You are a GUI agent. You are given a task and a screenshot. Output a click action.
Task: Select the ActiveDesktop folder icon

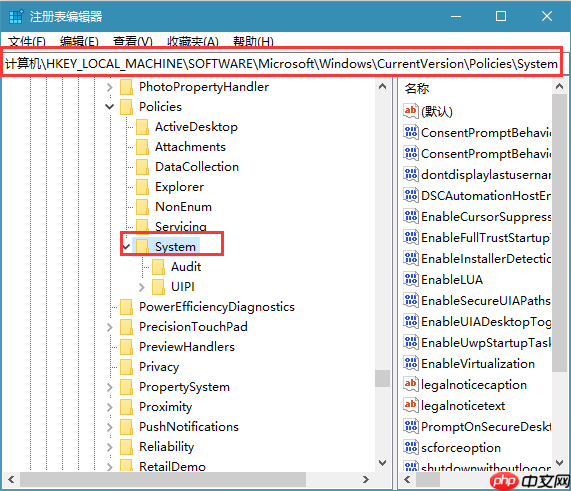(x=142, y=127)
